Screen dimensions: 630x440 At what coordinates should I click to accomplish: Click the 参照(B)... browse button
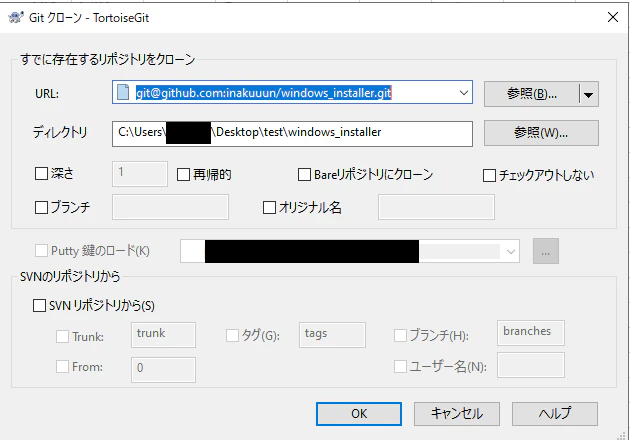click(x=532, y=94)
